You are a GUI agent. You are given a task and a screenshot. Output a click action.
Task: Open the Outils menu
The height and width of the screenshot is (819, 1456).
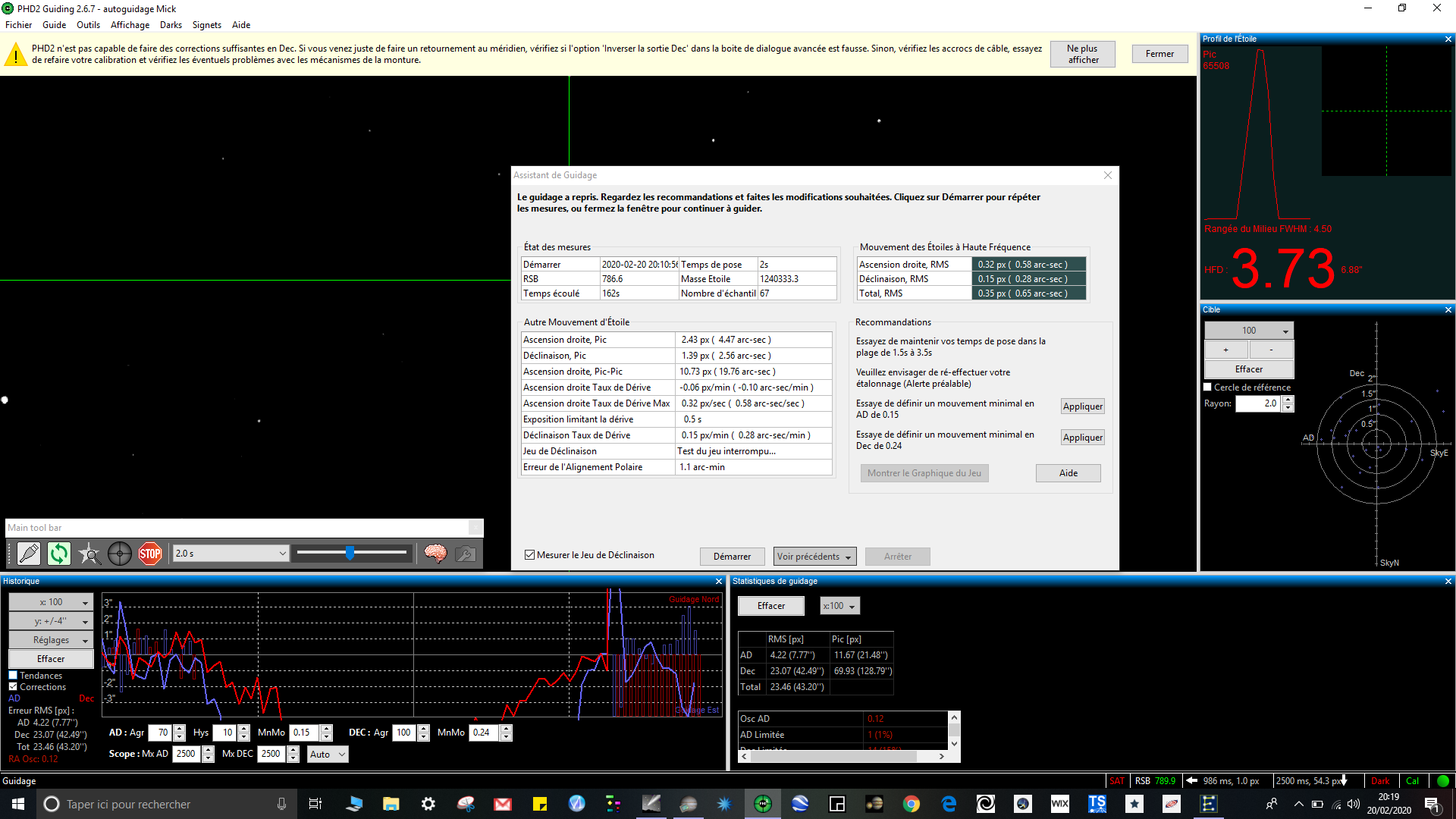click(88, 25)
